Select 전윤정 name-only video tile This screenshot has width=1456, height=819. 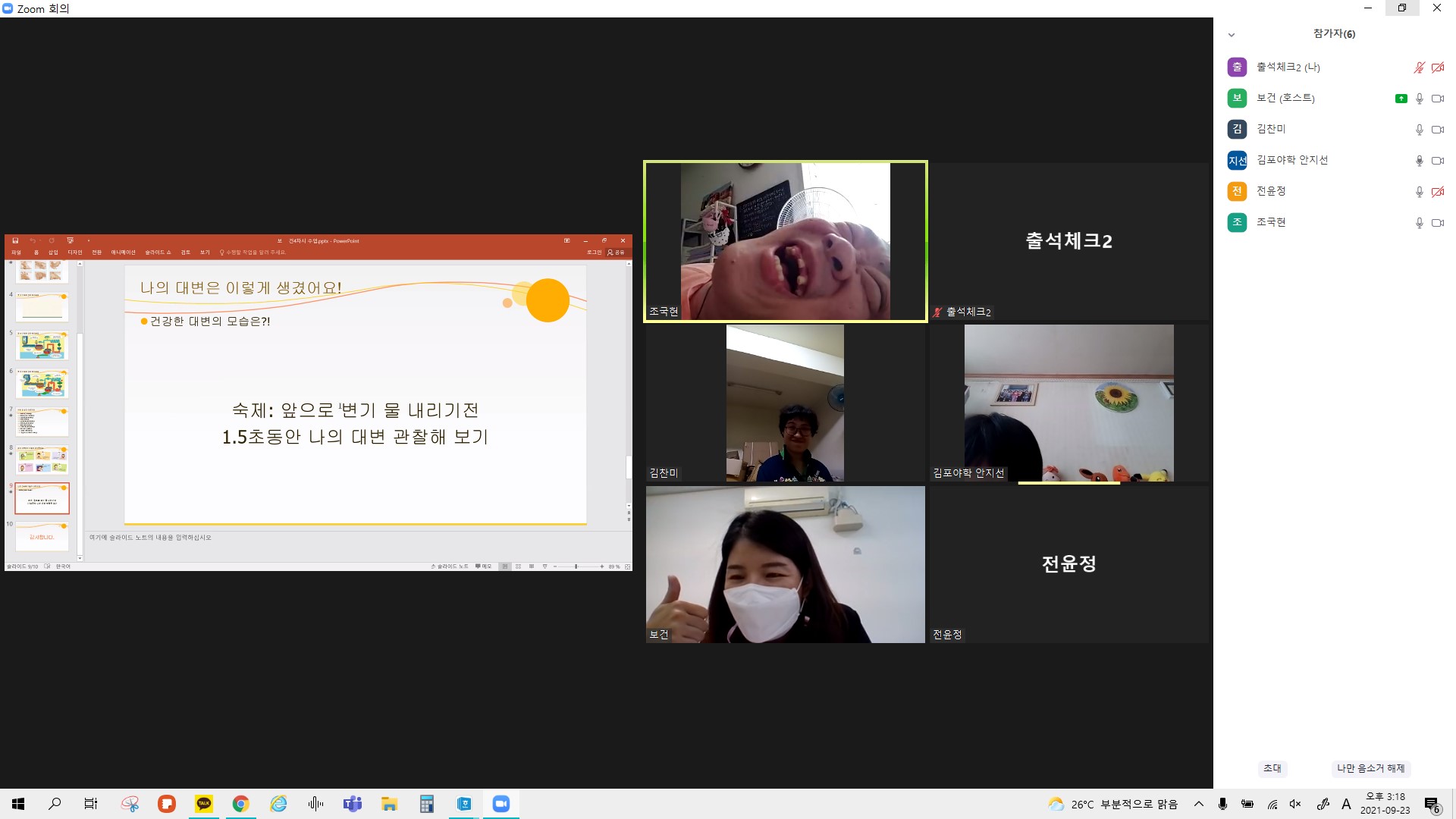(1068, 564)
